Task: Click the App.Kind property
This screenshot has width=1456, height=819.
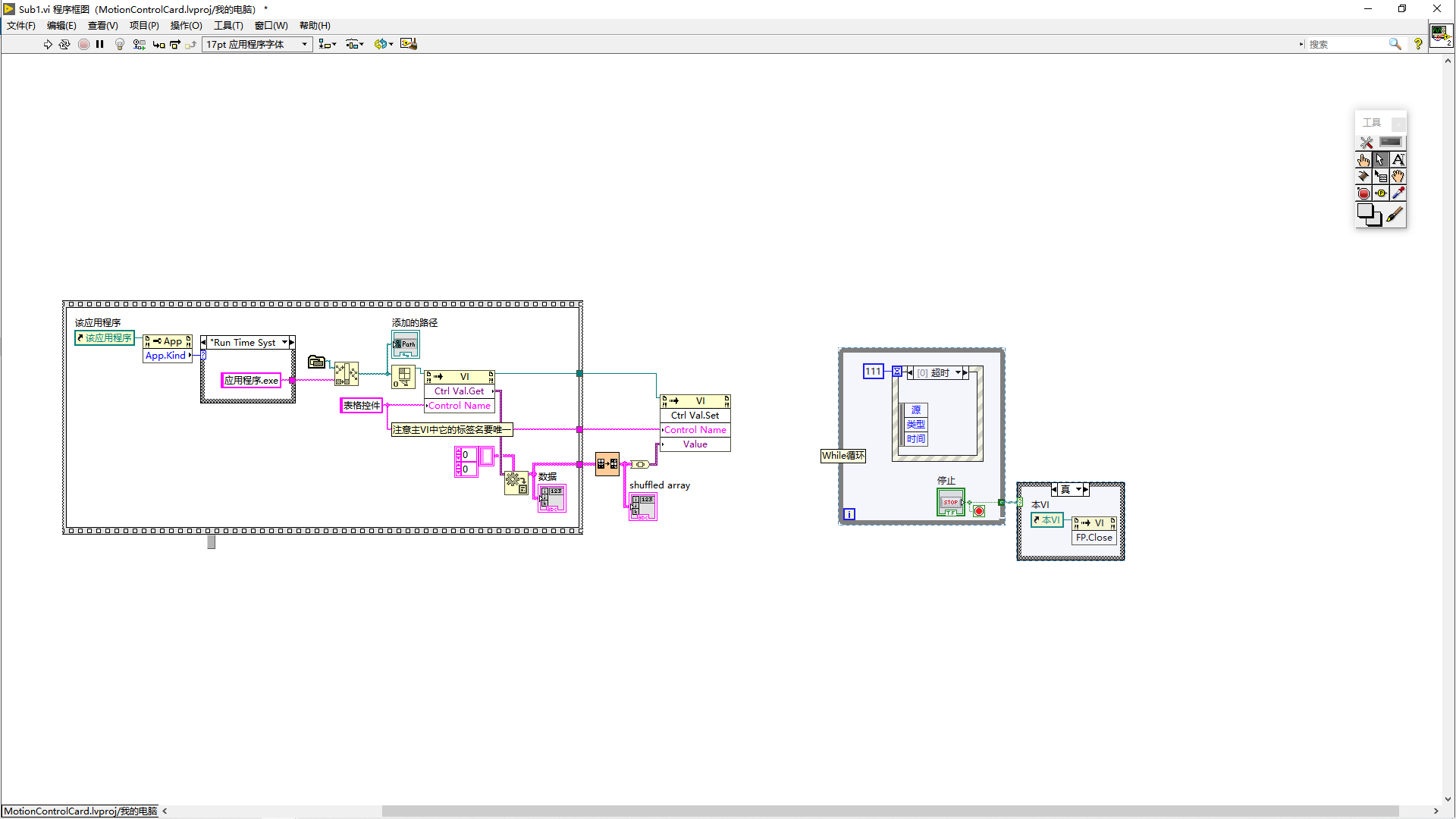Action: point(166,356)
